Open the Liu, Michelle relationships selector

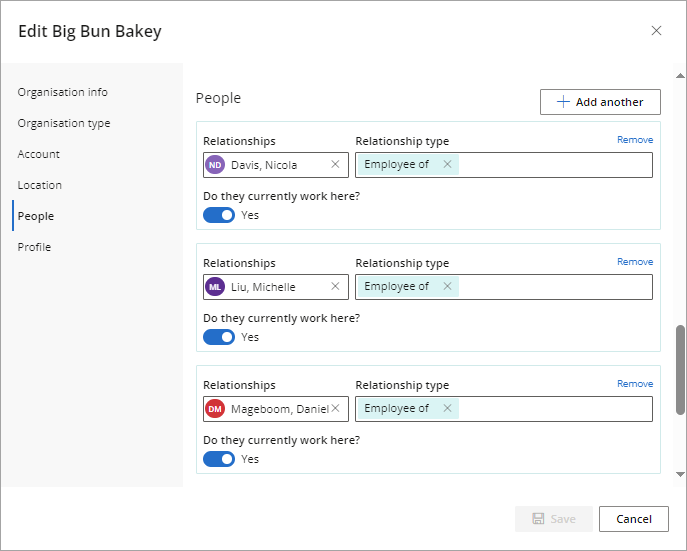[x=276, y=287]
